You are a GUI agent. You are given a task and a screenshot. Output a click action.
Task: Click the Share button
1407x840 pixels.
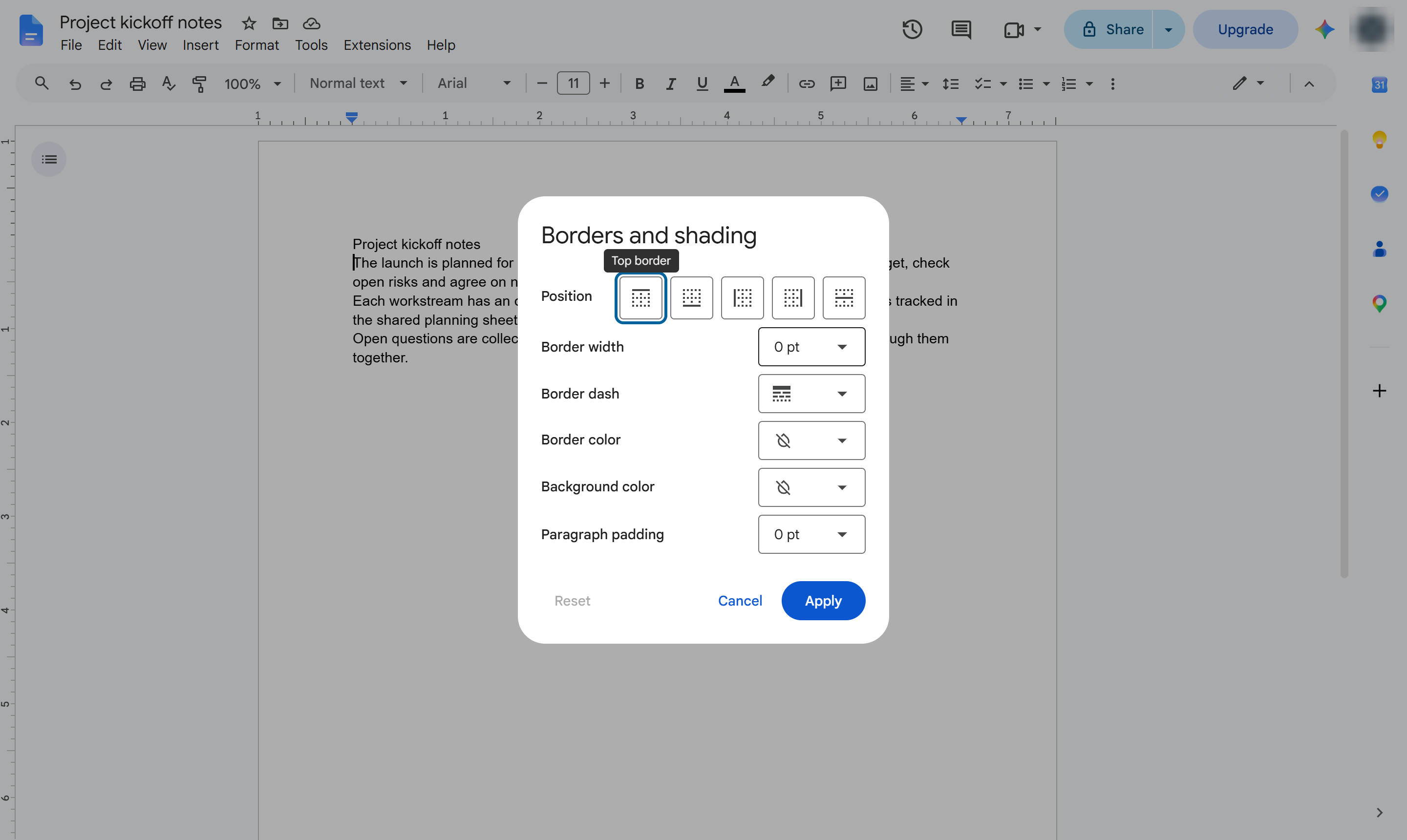(x=1109, y=29)
